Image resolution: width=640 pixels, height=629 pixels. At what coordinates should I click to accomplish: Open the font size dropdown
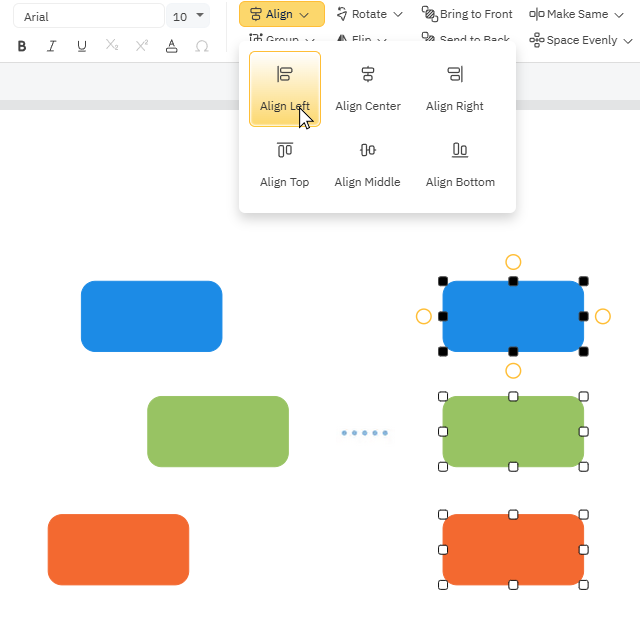click(188, 16)
